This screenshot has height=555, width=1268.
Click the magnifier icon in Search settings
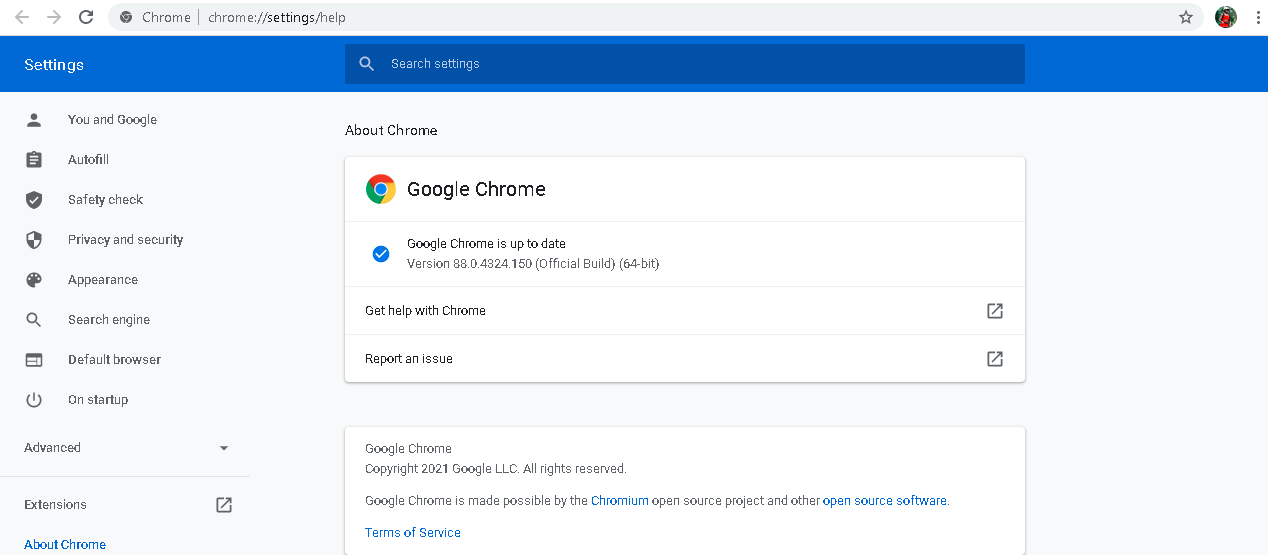367,64
